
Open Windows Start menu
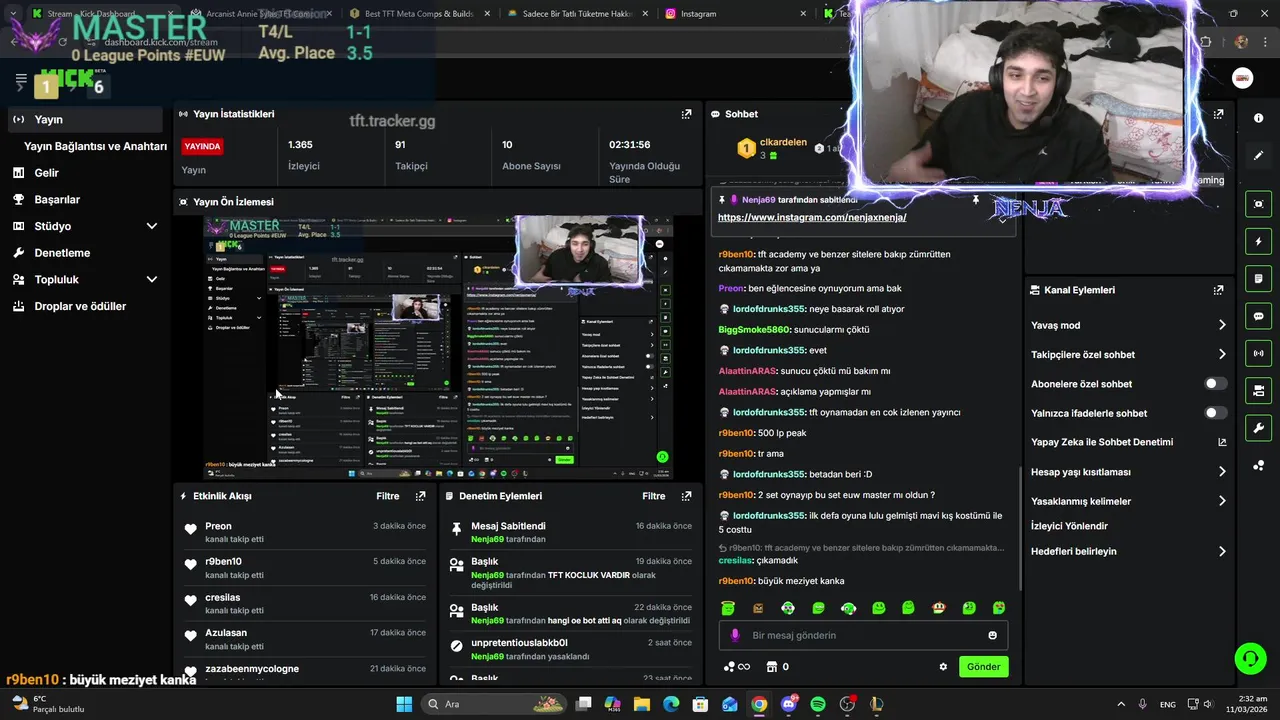pyautogui.click(x=404, y=704)
